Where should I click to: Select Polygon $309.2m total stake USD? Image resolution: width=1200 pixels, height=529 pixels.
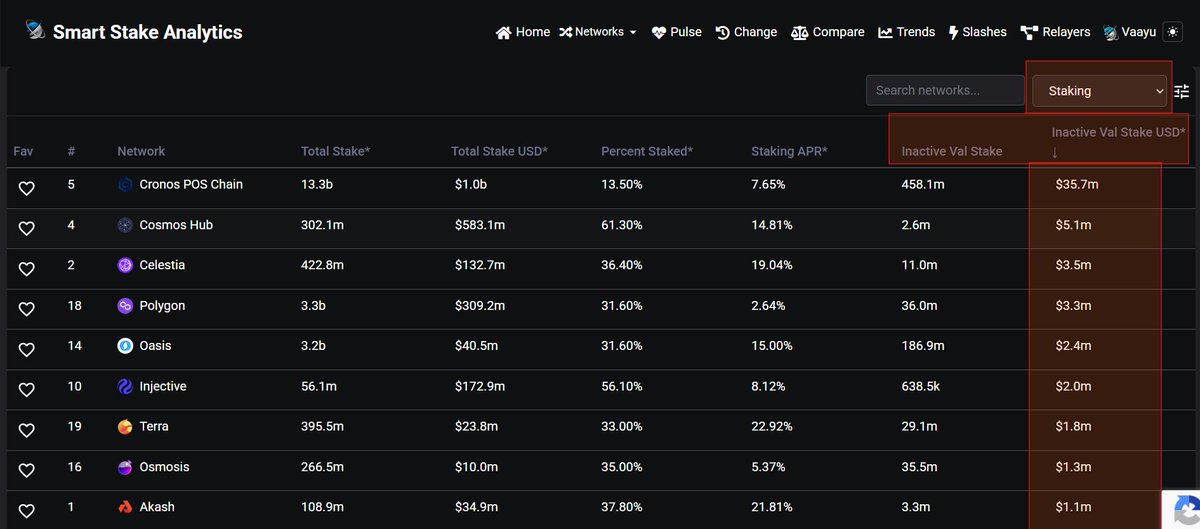click(480, 306)
